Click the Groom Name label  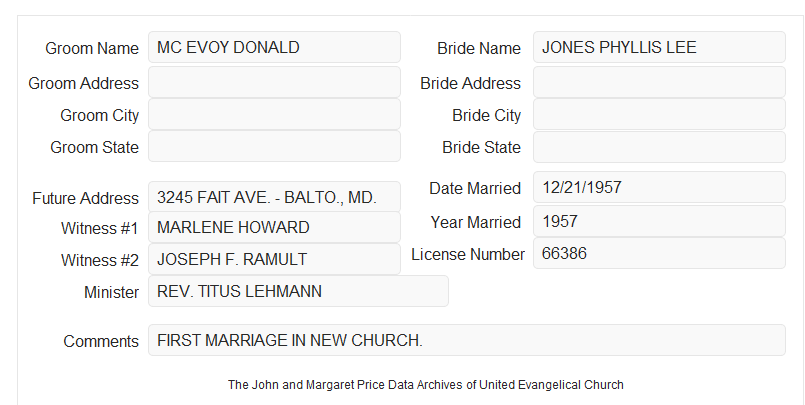point(92,48)
